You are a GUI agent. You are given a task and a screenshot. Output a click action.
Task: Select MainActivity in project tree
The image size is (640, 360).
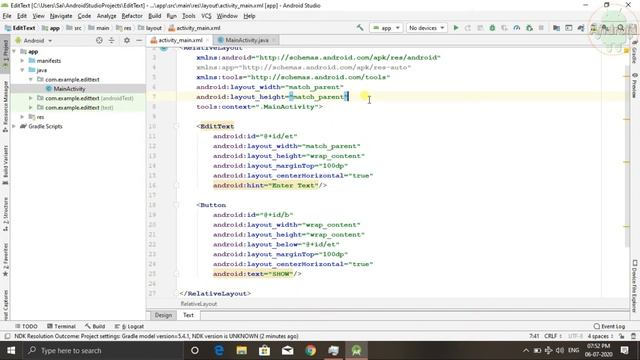[69, 89]
